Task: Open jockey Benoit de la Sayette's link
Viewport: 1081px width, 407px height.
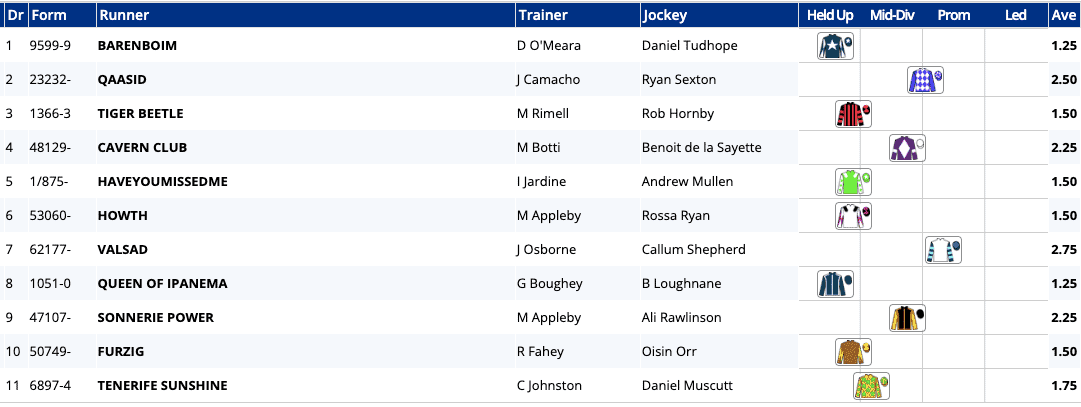Action: 701,148
